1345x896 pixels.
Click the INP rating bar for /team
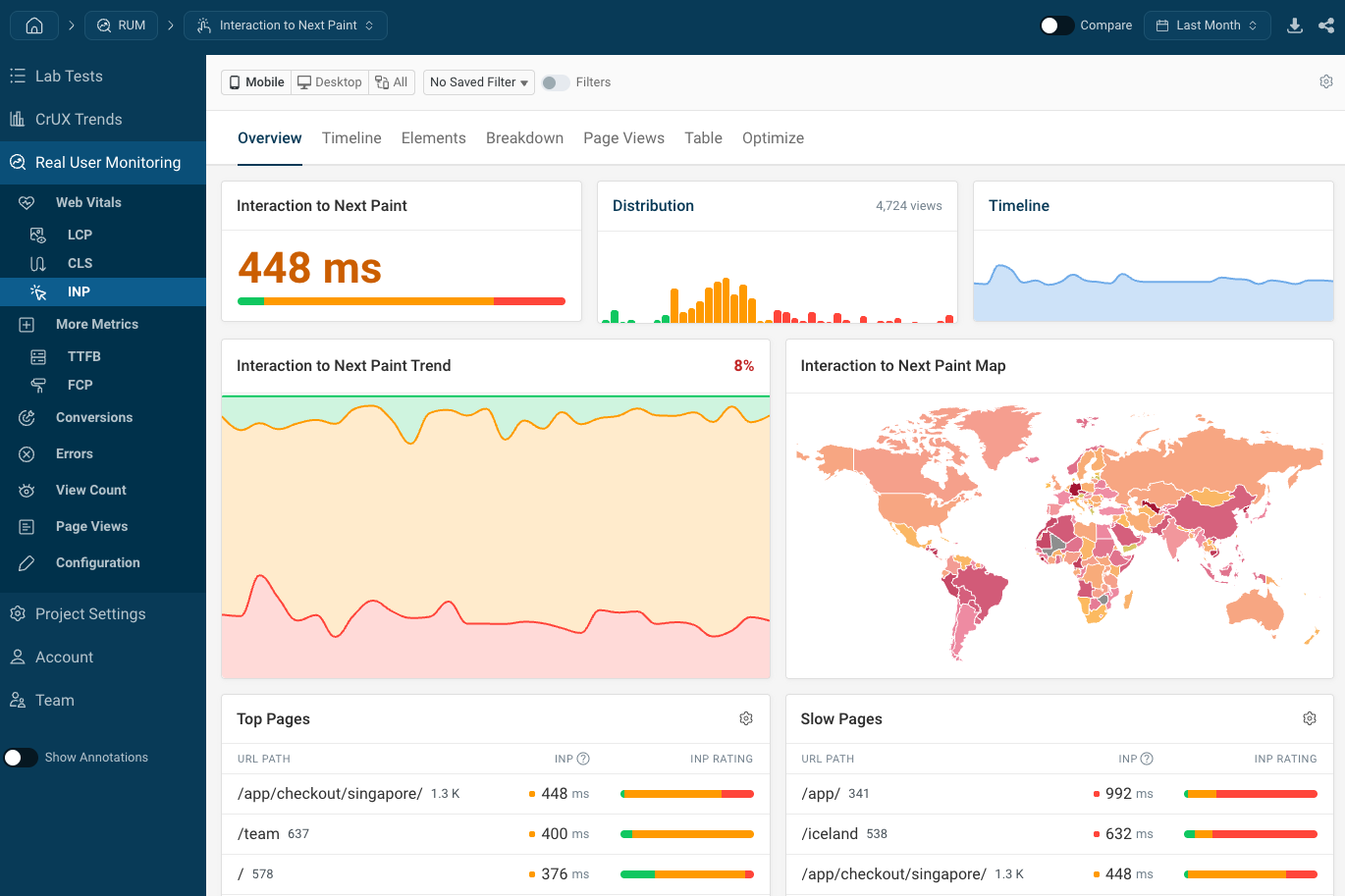coord(686,833)
